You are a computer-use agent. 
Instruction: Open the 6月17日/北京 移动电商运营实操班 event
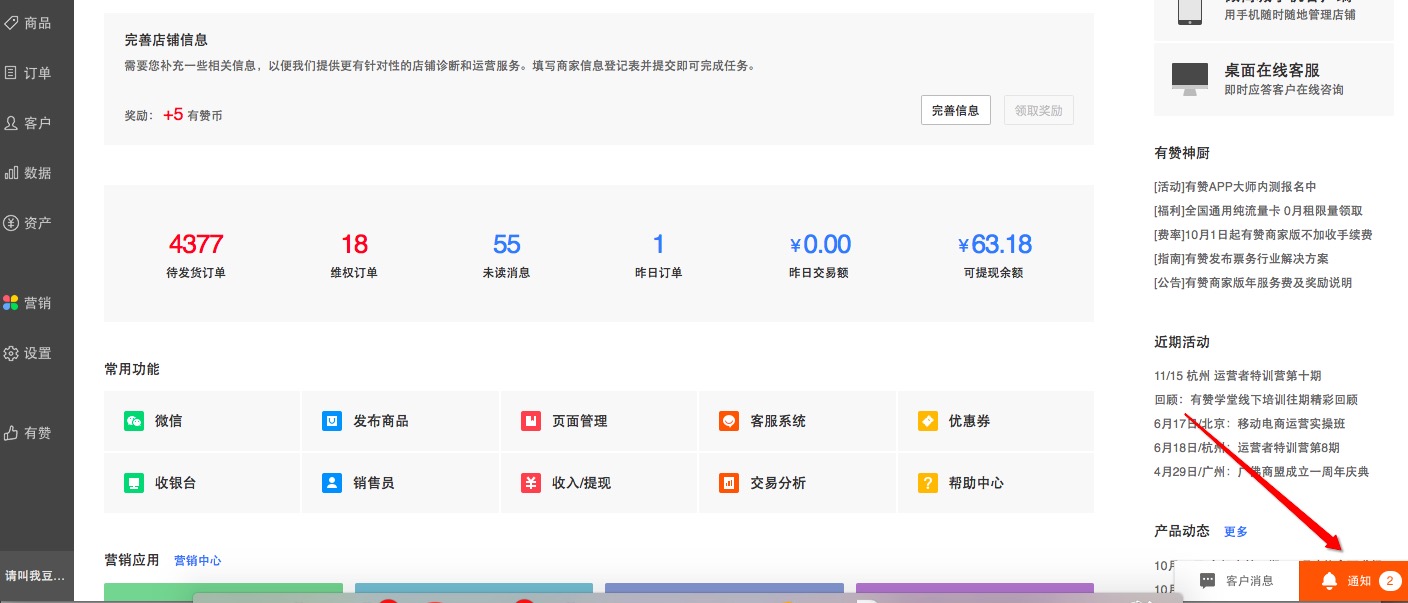point(1250,424)
